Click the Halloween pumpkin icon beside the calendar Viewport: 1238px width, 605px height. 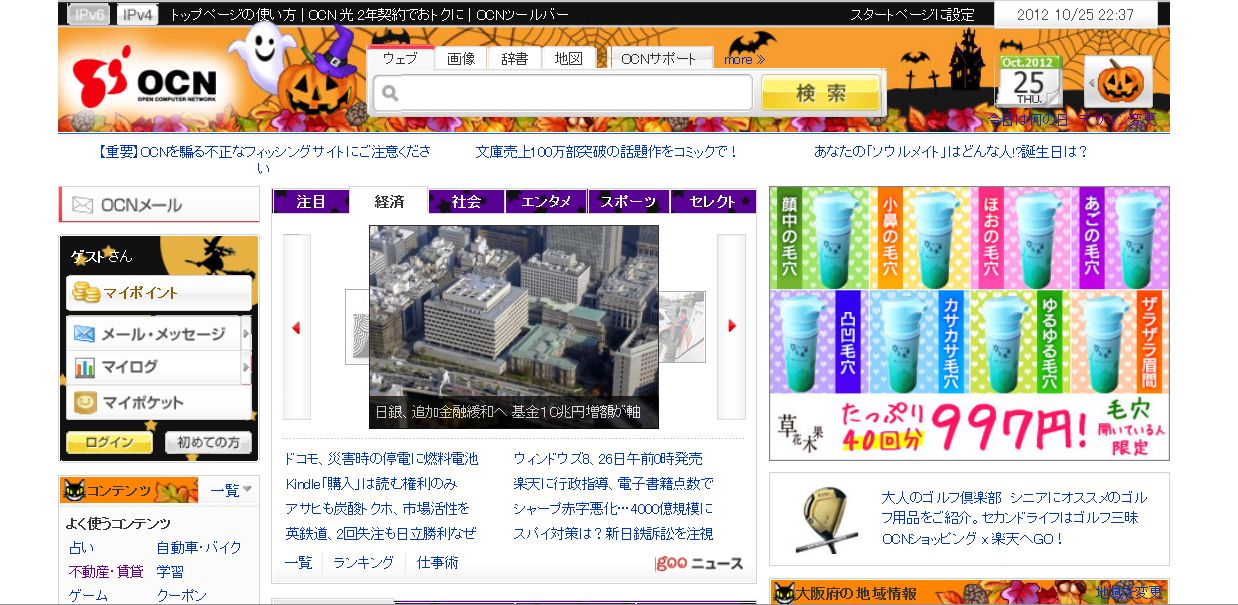click(1119, 81)
